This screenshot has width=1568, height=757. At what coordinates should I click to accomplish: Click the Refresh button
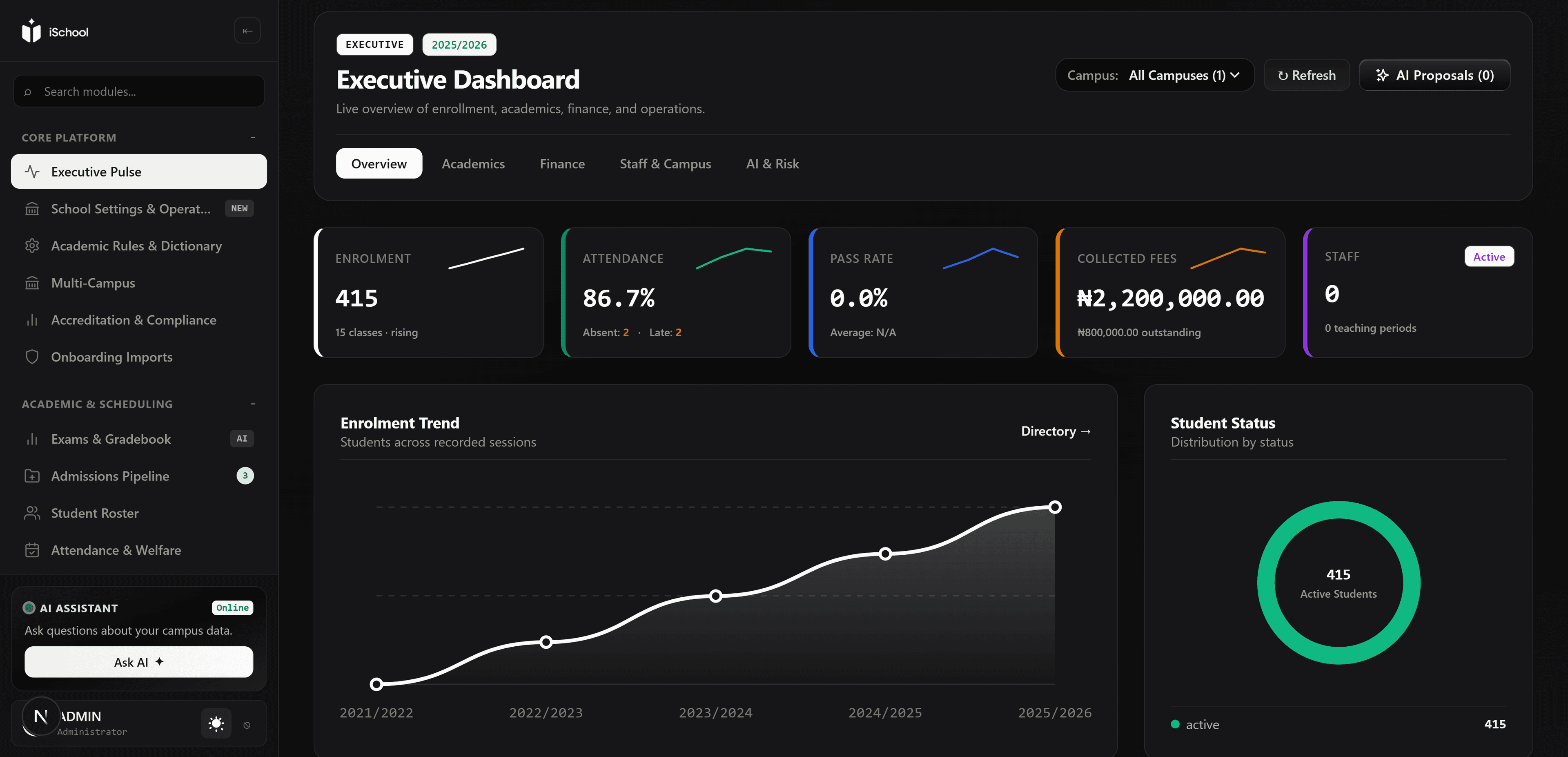pos(1306,75)
